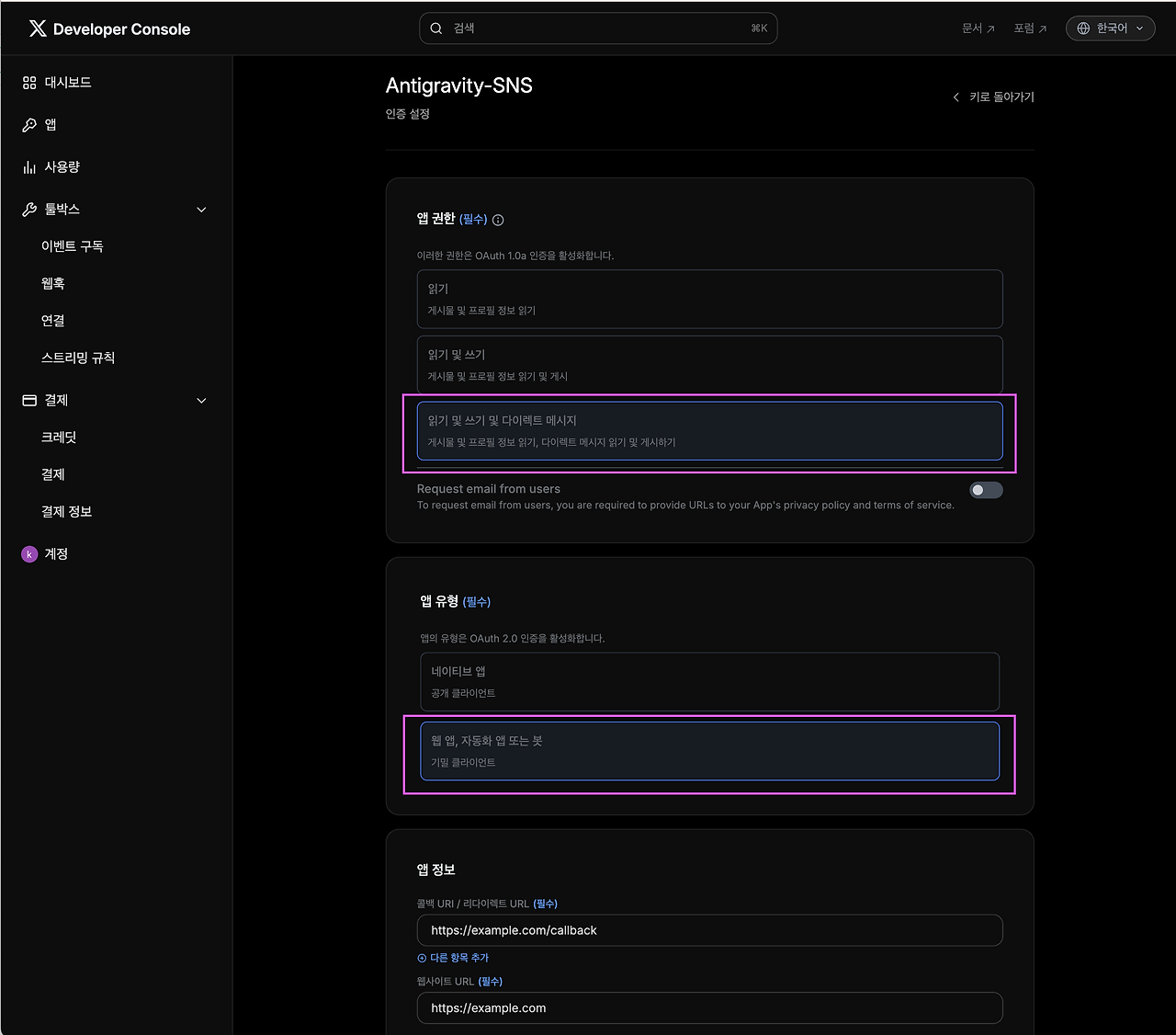
Task: Open the usage bar chart icon
Action: pos(29,167)
